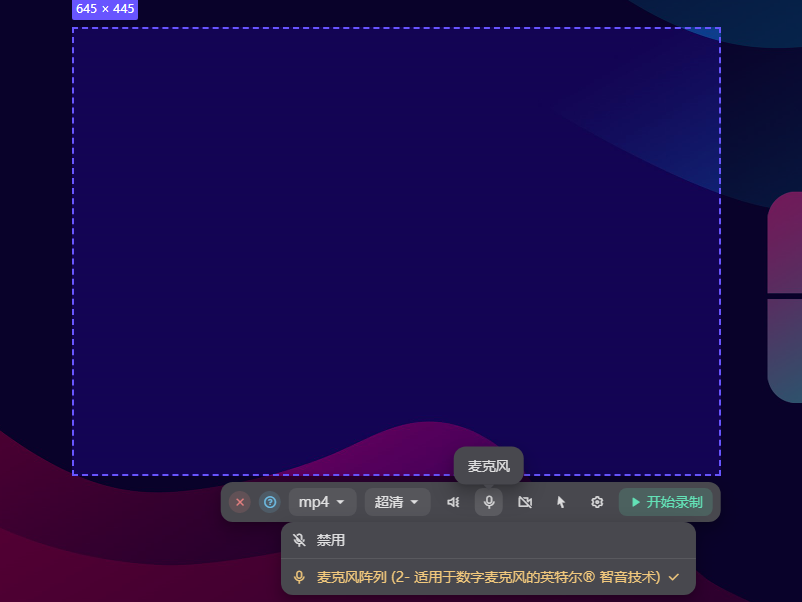Click the microphone icon in the toolbar
The image size is (802, 602).
pos(489,502)
